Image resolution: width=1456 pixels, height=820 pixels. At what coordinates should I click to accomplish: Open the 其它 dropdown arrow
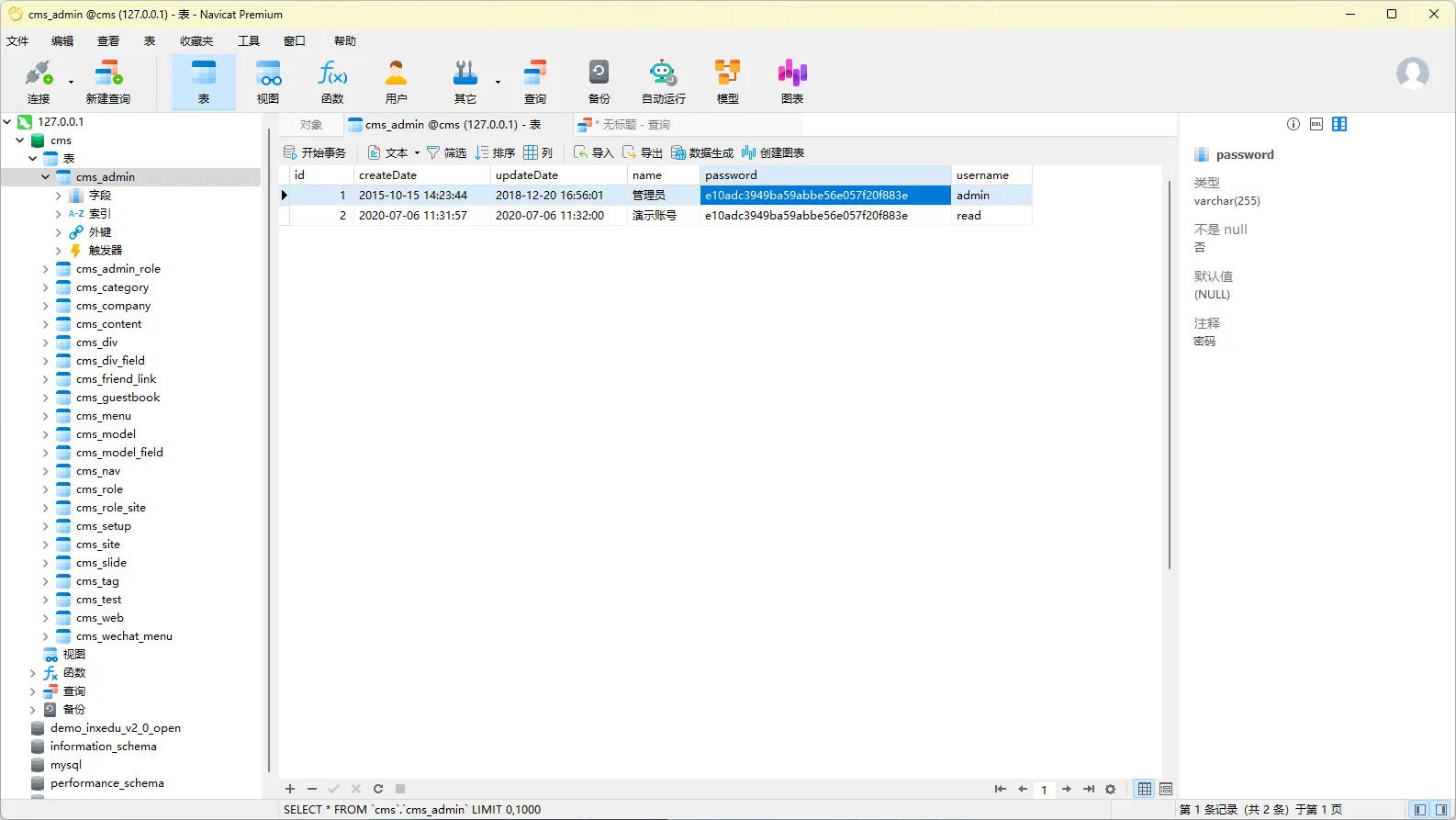(x=498, y=82)
